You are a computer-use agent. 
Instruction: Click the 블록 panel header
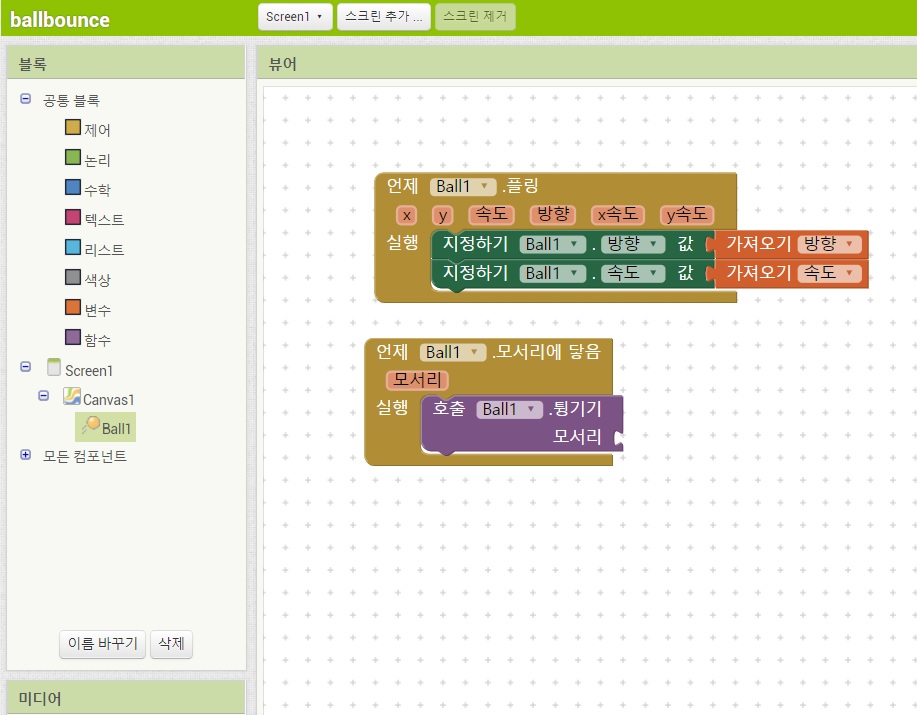[126, 63]
